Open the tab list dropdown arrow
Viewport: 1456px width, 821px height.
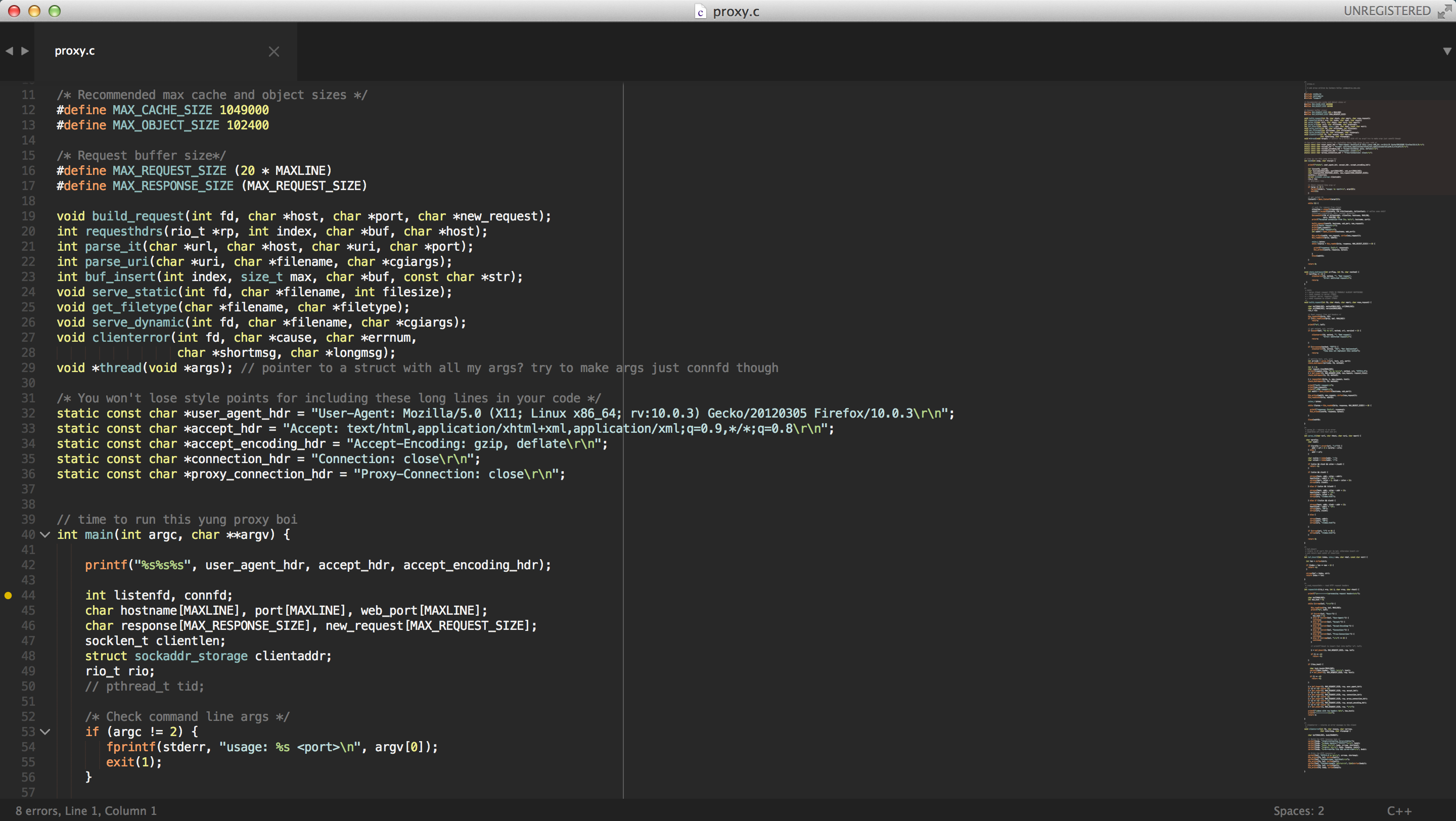(x=1447, y=52)
